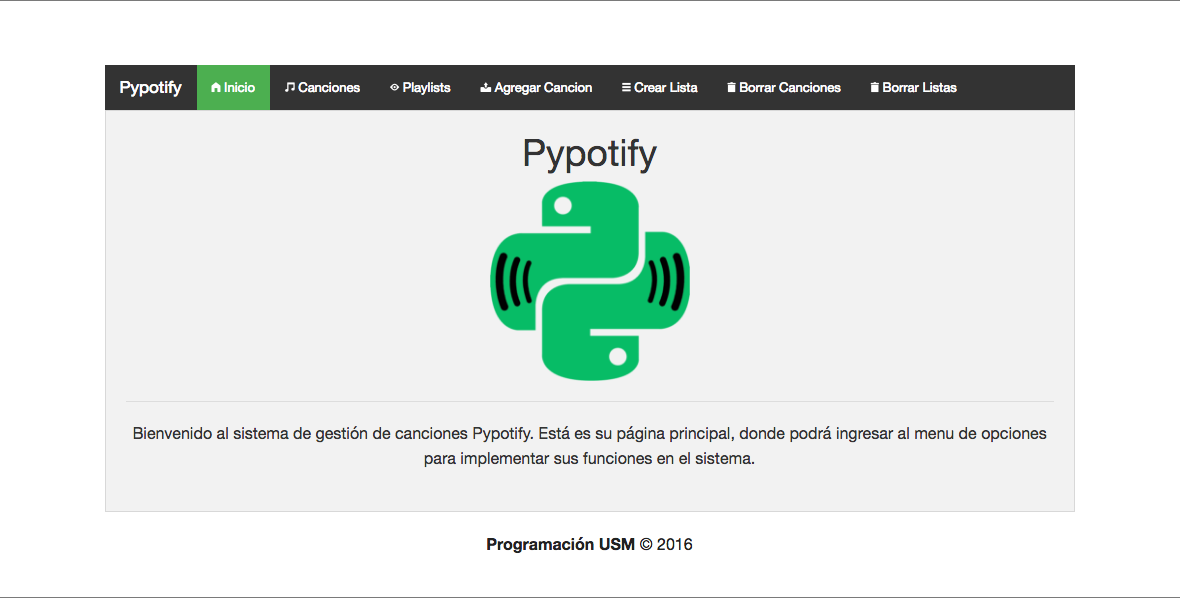Viewport: 1180px width, 598px height.
Task: Click the green Python Pypotify logo
Action: point(589,281)
